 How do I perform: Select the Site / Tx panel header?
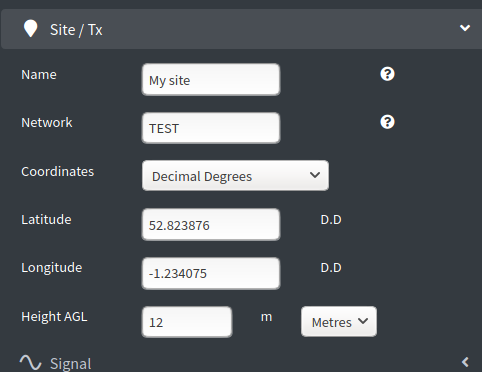pyautogui.click(x=241, y=29)
